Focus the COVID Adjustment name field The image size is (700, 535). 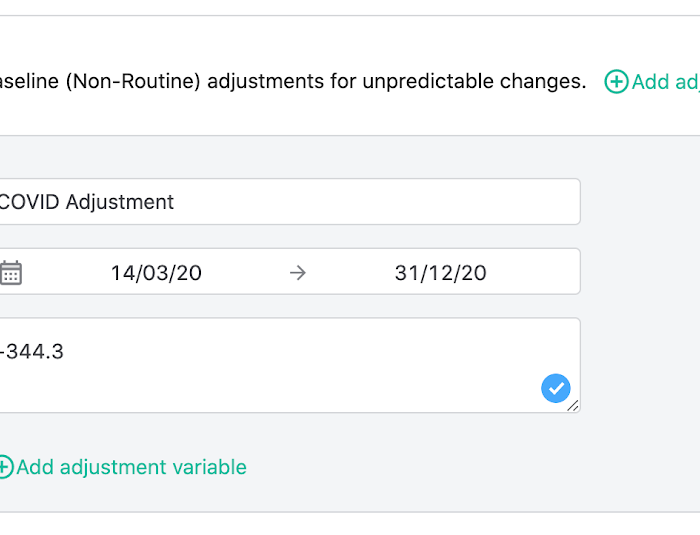pyautogui.click(x=290, y=201)
